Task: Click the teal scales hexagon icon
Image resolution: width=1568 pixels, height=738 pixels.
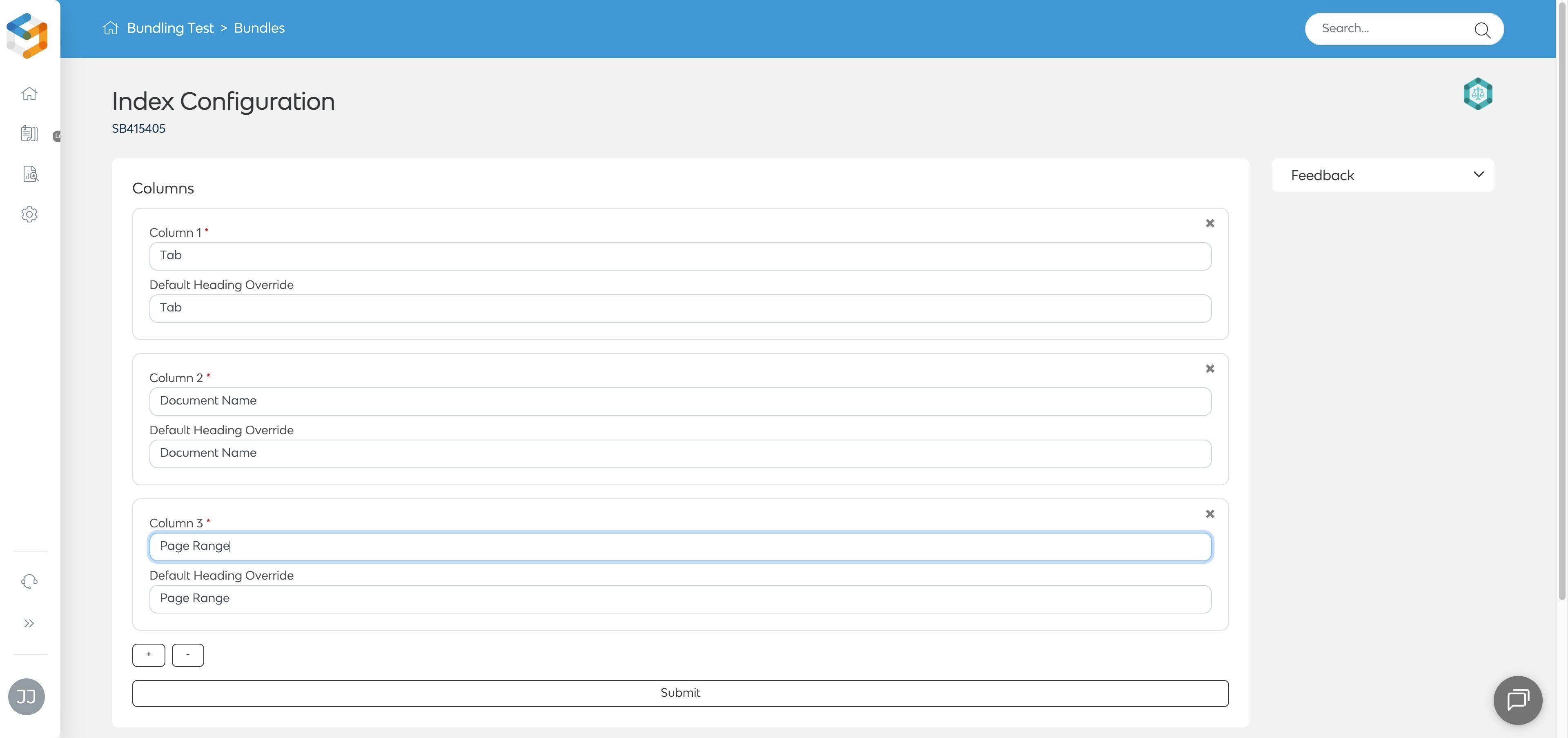Action: pyautogui.click(x=1477, y=94)
